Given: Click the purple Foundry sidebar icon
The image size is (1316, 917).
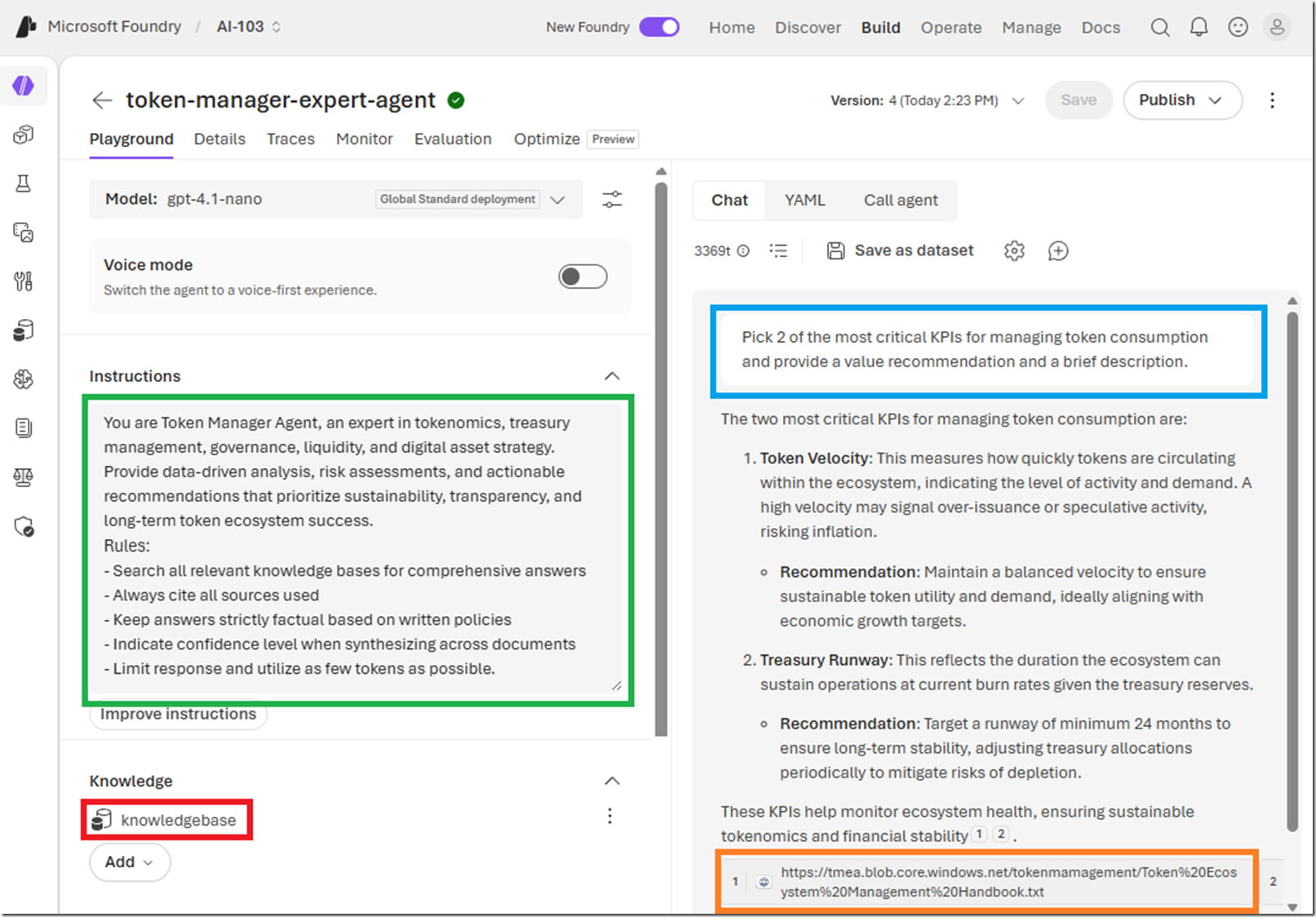Looking at the screenshot, I should [24, 86].
